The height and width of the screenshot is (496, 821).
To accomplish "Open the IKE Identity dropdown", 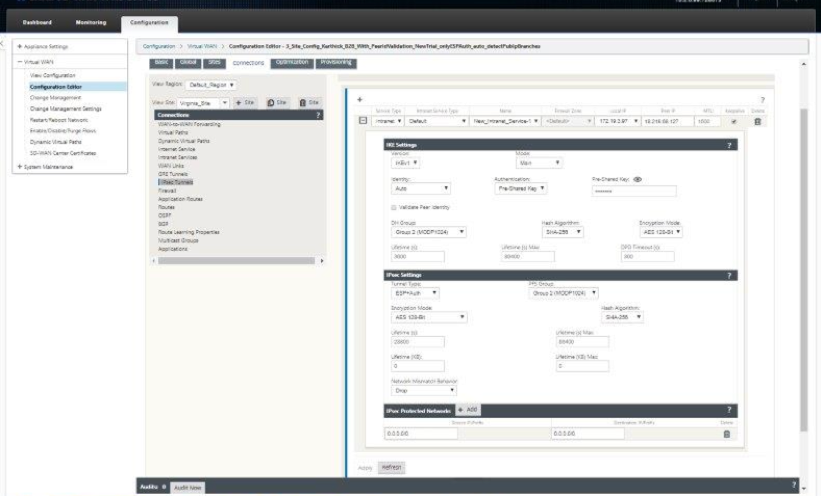I will click(x=420, y=189).
